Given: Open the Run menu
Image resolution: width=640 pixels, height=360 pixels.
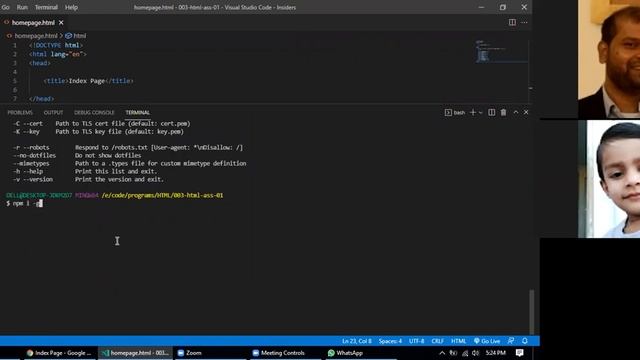Looking at the screenshot, I should [22, 7].
